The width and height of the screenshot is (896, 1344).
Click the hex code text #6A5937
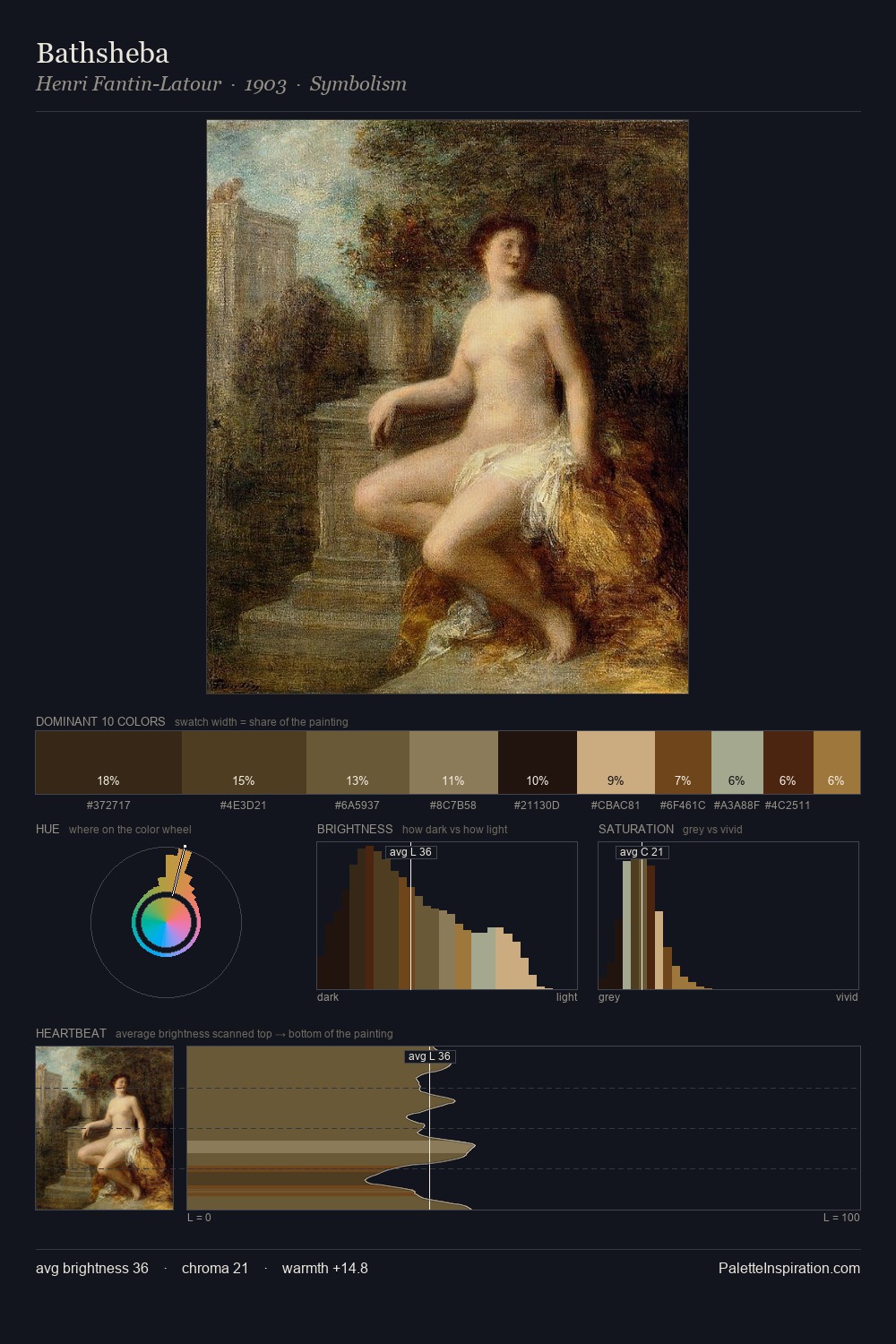tap(358, 806)
